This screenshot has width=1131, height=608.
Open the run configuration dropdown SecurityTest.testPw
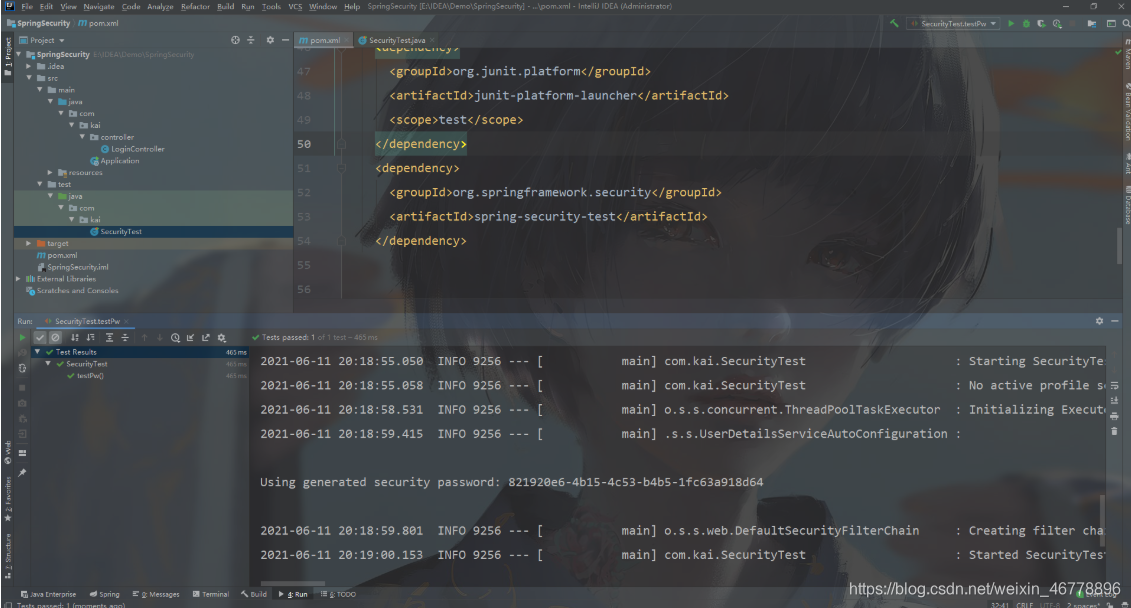coord(953,22)
